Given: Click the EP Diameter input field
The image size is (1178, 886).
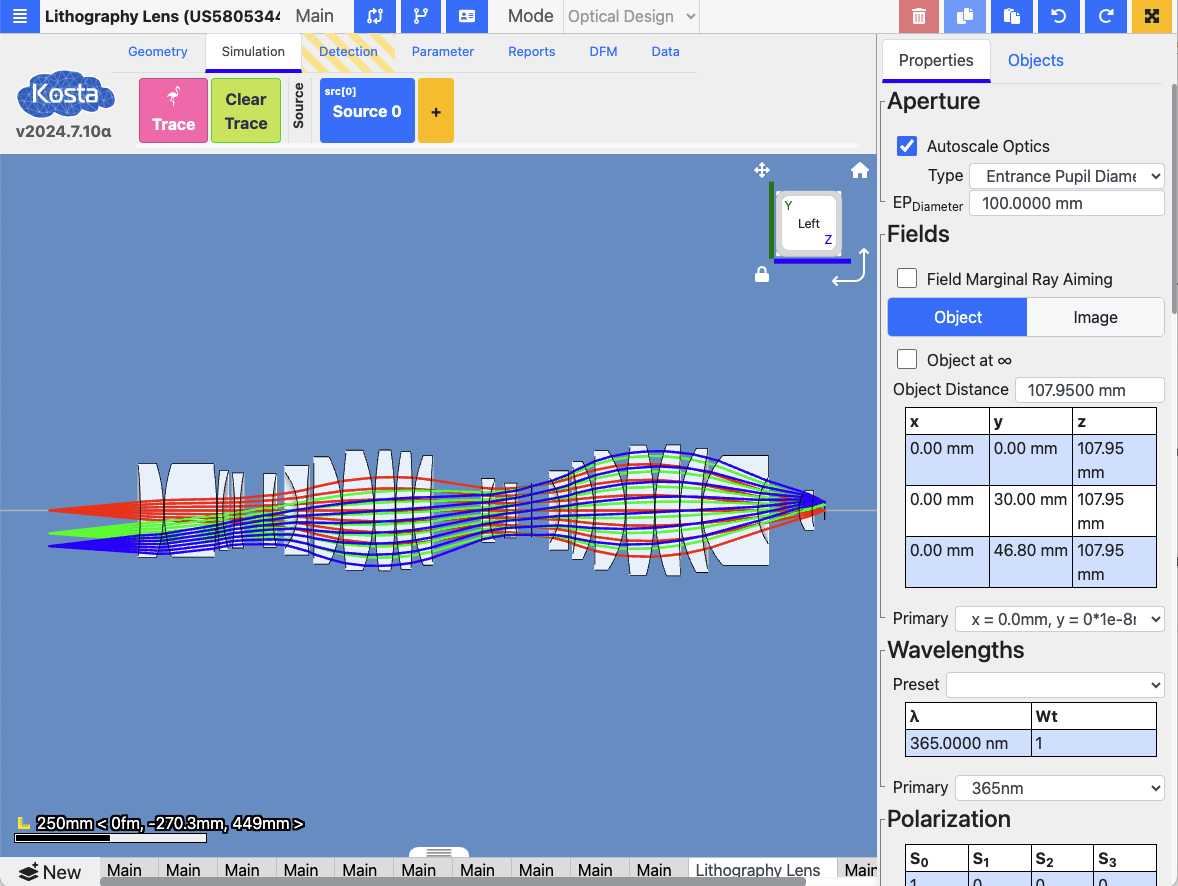Looking at the screenshot, I should coord(1069,203).
